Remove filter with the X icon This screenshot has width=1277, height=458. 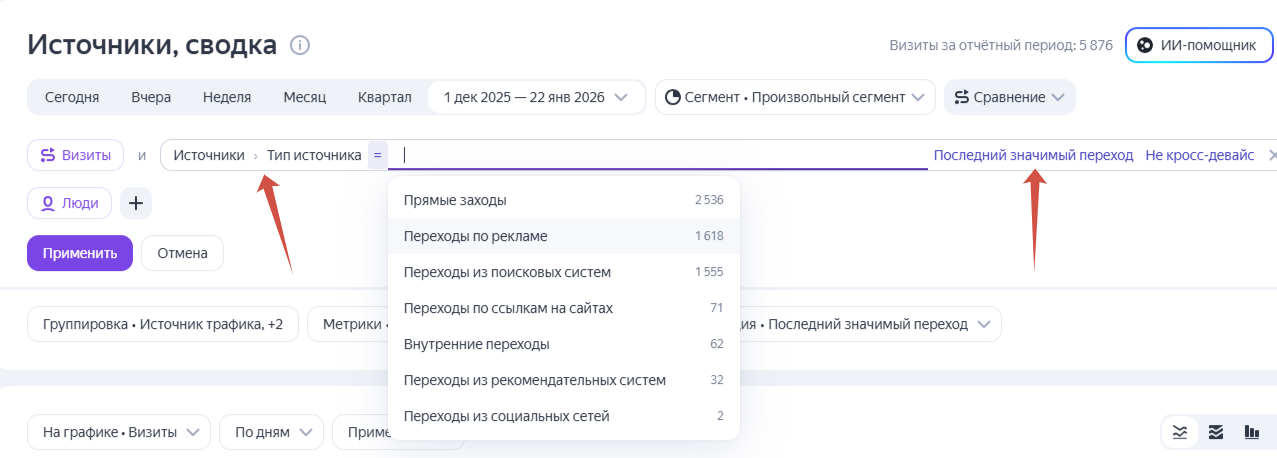click(x=1272, y=155)
